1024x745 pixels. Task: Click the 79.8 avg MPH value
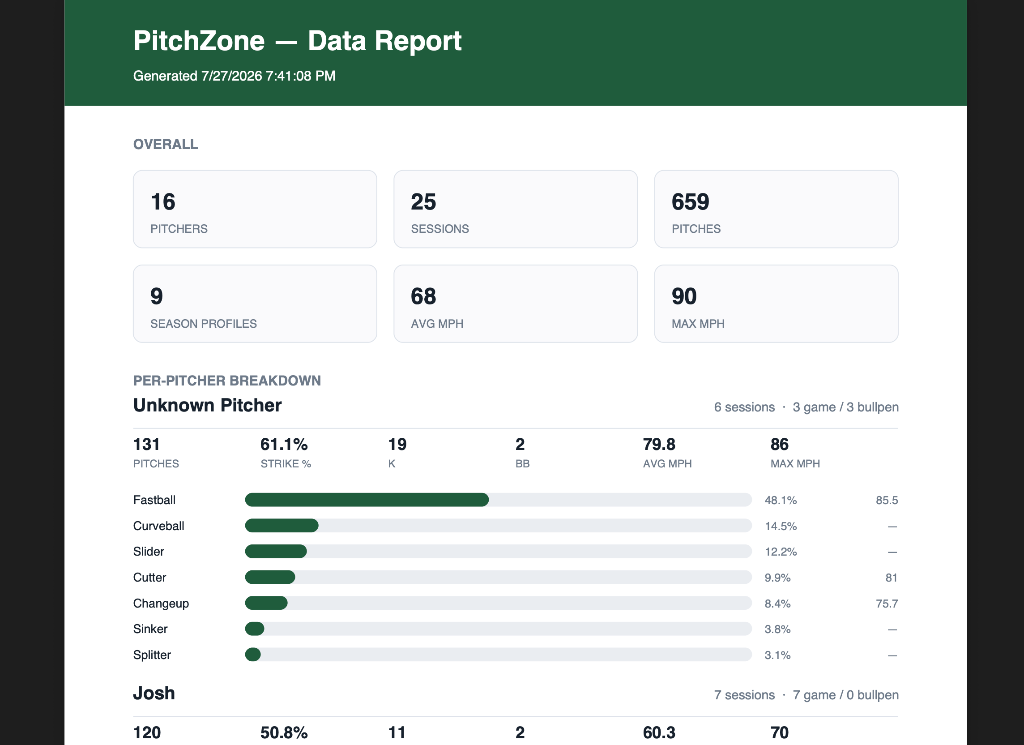click(x=659, y=444)
